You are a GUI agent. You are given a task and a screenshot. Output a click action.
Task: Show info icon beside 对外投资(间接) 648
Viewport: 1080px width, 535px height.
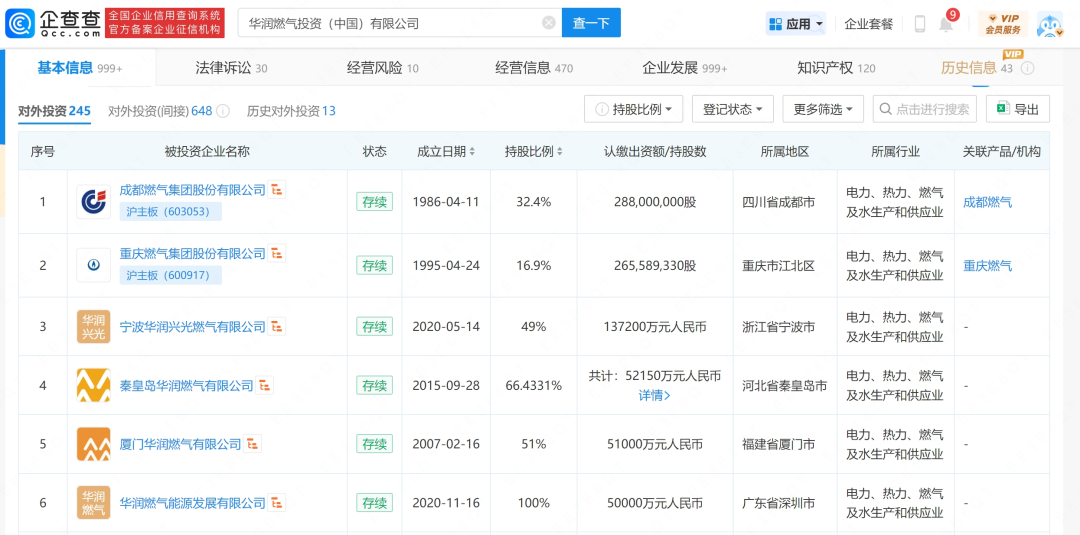coord(223,111)
